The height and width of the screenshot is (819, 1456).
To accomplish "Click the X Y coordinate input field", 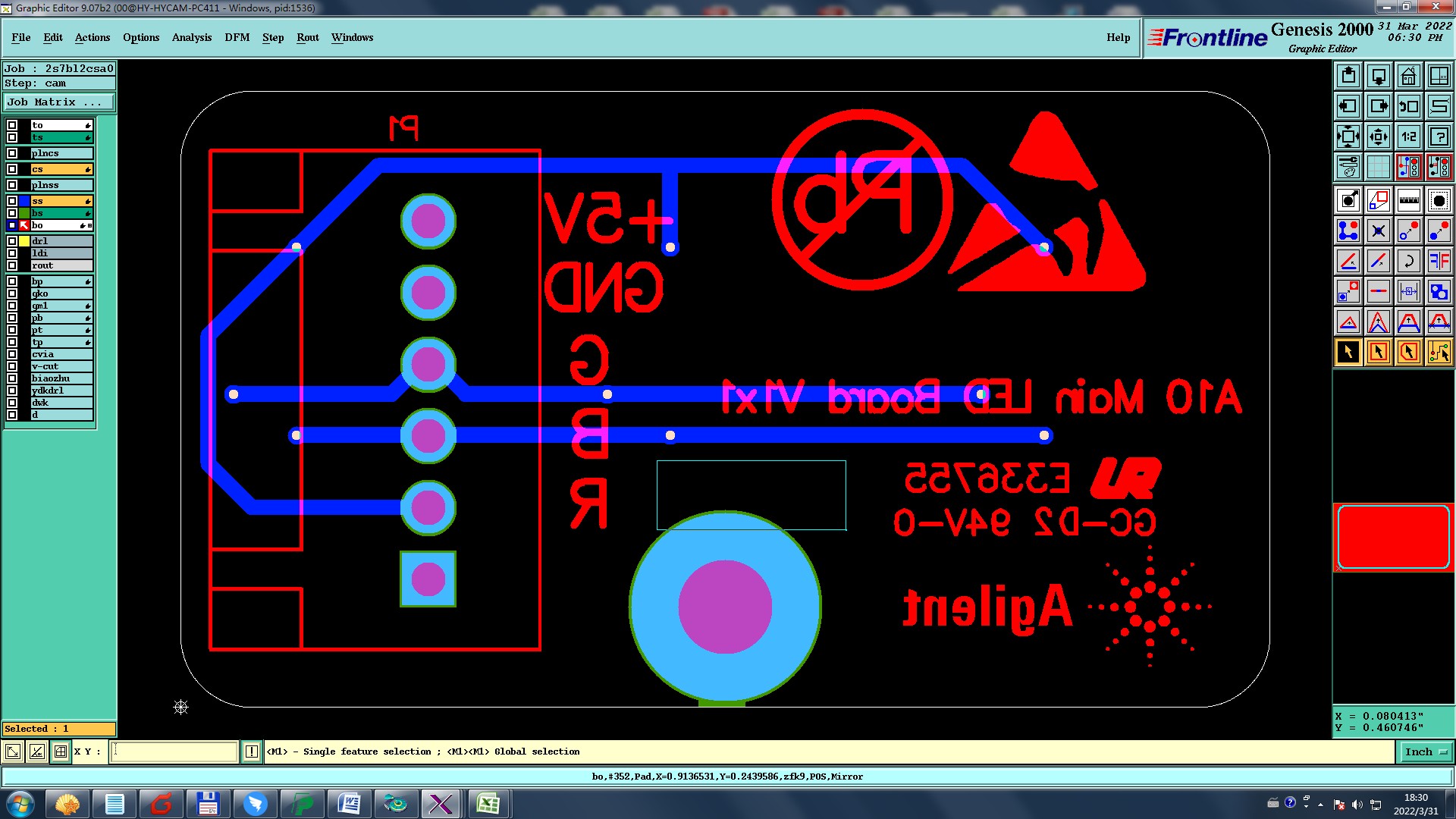I will 174,752.
